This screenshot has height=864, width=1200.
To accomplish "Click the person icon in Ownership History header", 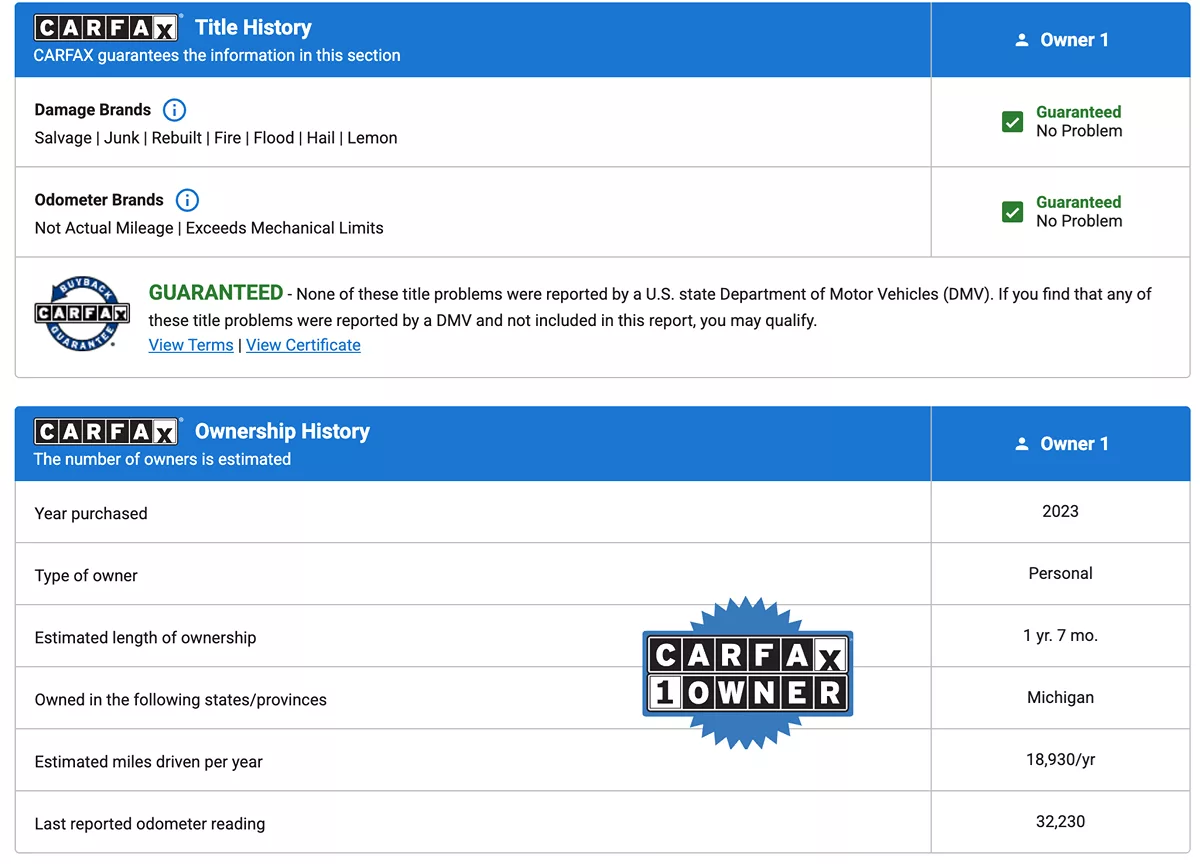I will click(x=1021, y=444).
